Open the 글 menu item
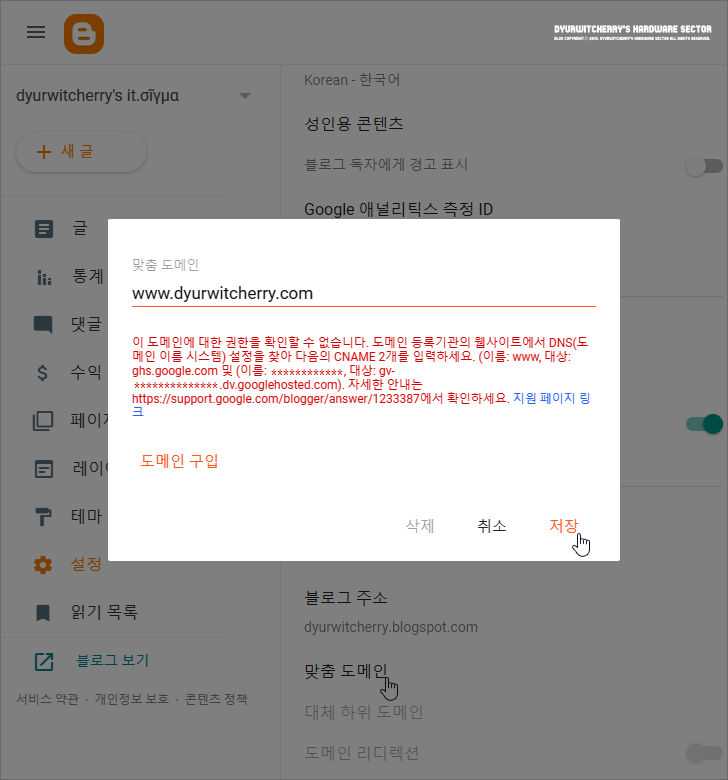 coord(80,228)
